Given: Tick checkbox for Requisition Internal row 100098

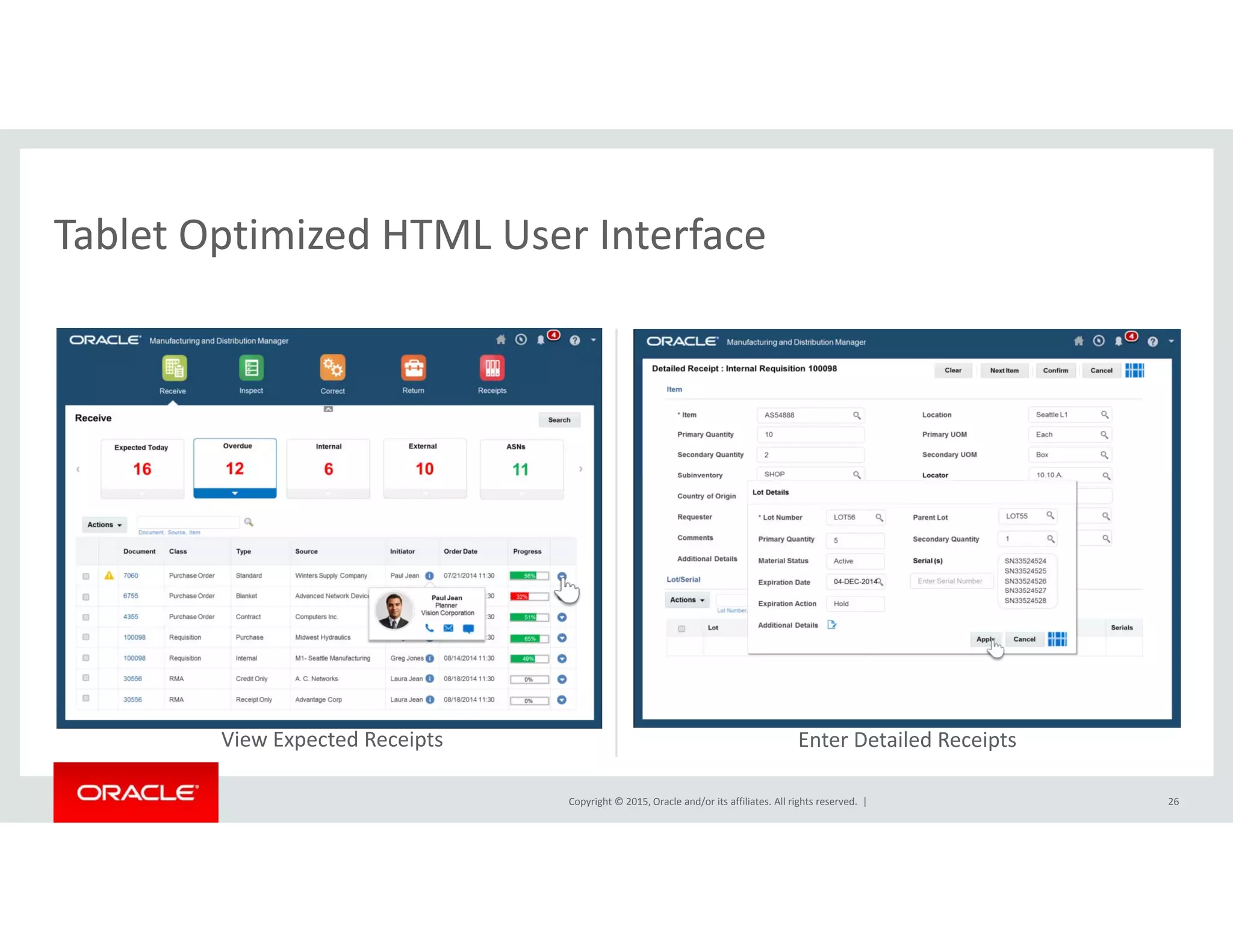Looking at the screenshot, I should [86, 658].
